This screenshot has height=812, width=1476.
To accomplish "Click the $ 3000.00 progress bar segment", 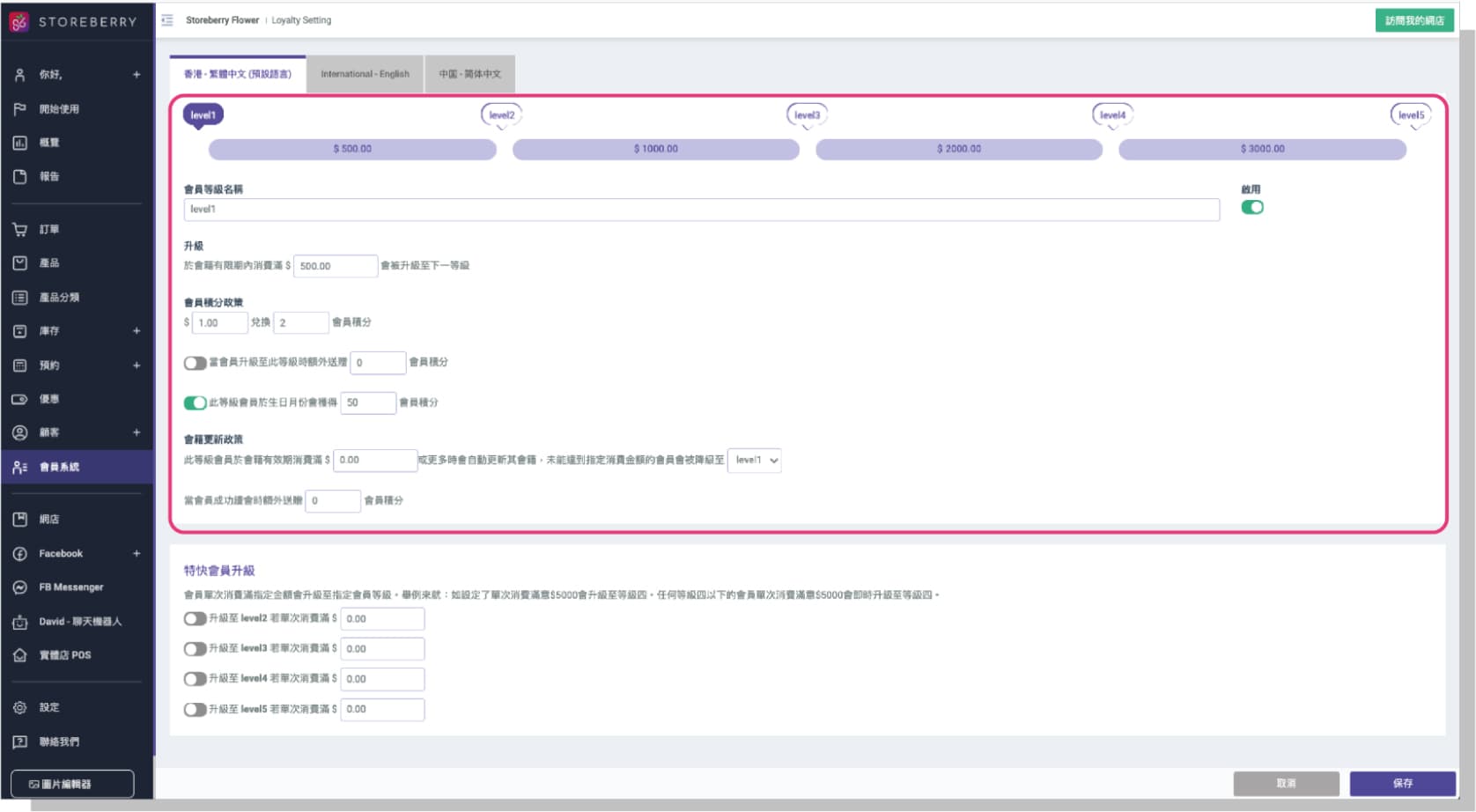I will click(1262, 149).
